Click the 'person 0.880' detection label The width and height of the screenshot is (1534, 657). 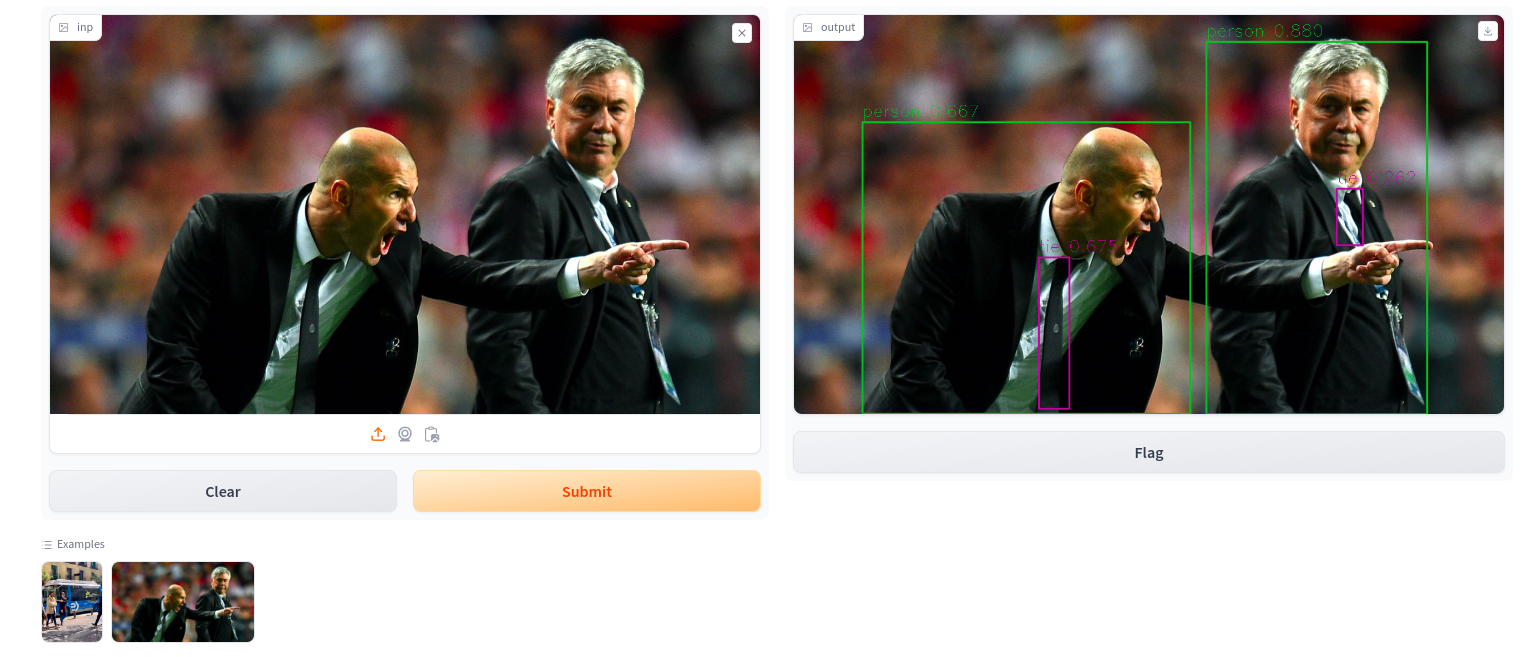point(1265,31)
